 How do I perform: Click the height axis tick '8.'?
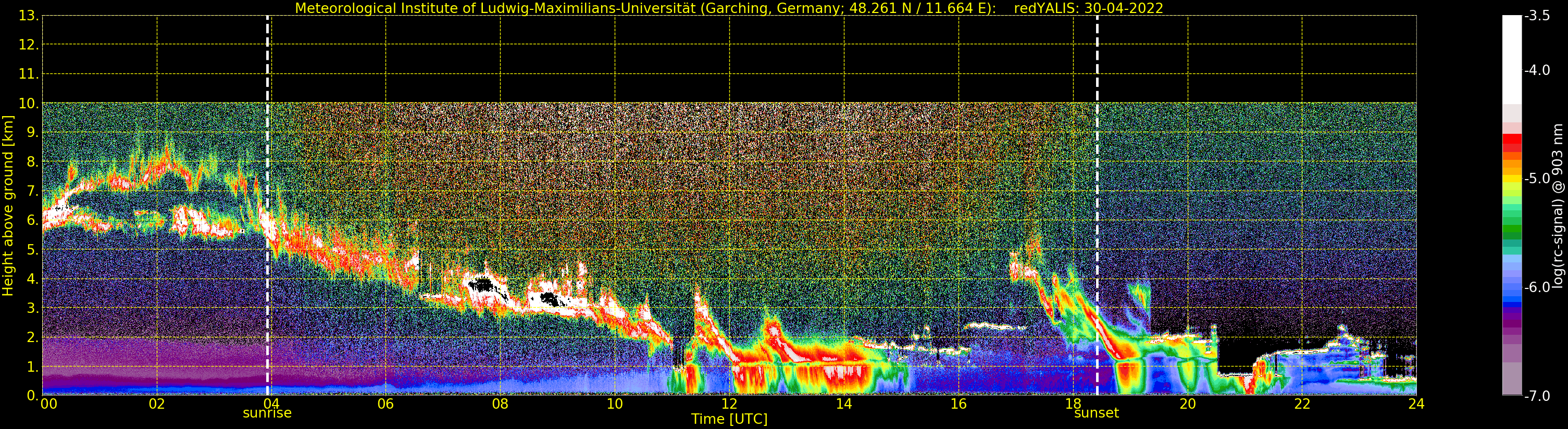(32, 162)
